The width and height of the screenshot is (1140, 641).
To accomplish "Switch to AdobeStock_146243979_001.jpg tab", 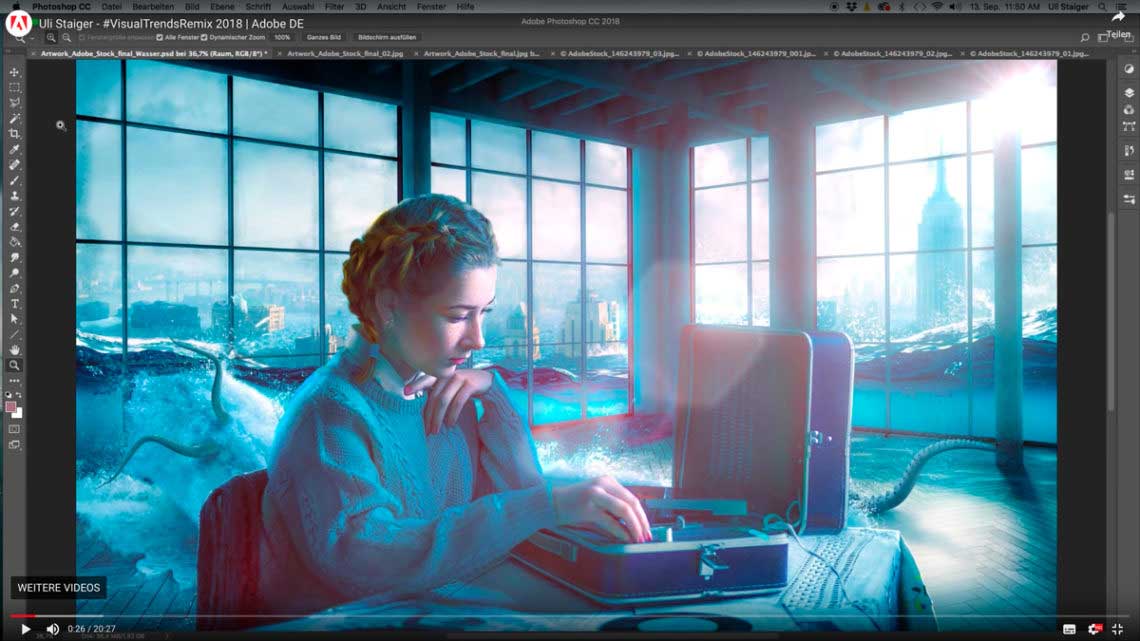I will 756,54.
